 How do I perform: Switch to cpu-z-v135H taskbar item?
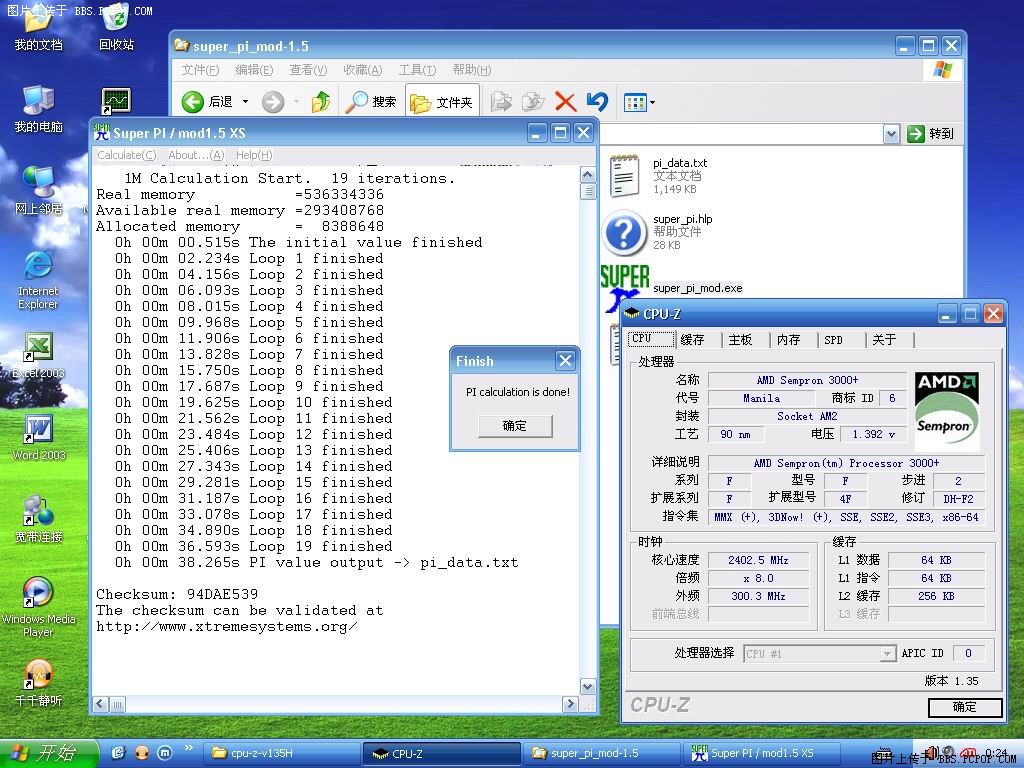(x=281, y=753)
